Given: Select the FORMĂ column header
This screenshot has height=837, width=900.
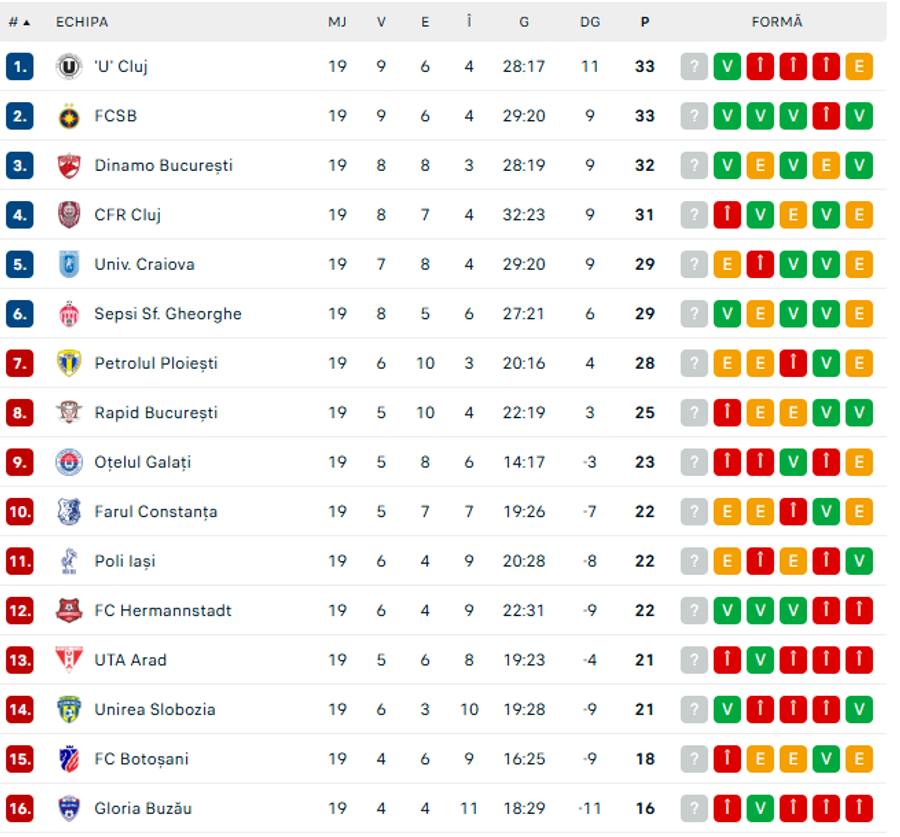Looking at the screenshot, I should 777,22.
